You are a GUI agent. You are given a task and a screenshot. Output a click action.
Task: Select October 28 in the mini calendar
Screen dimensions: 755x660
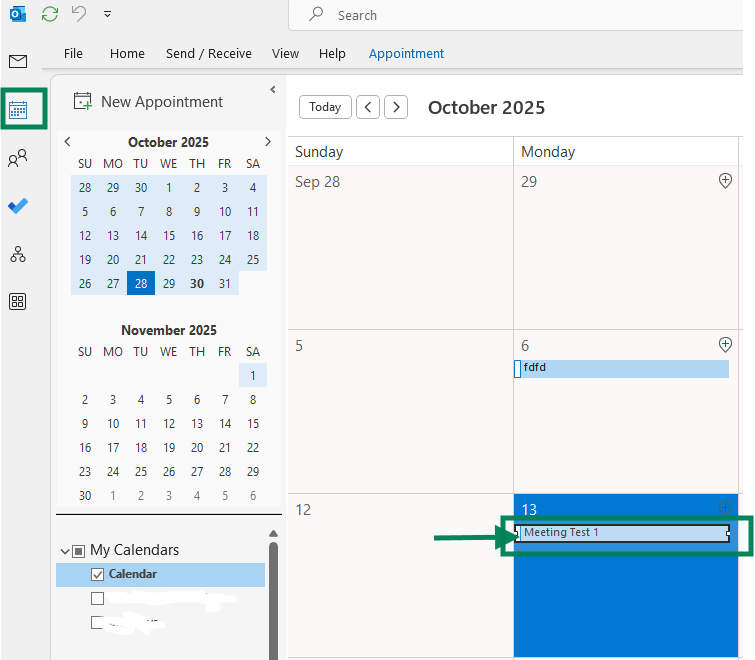pos(141,284)
